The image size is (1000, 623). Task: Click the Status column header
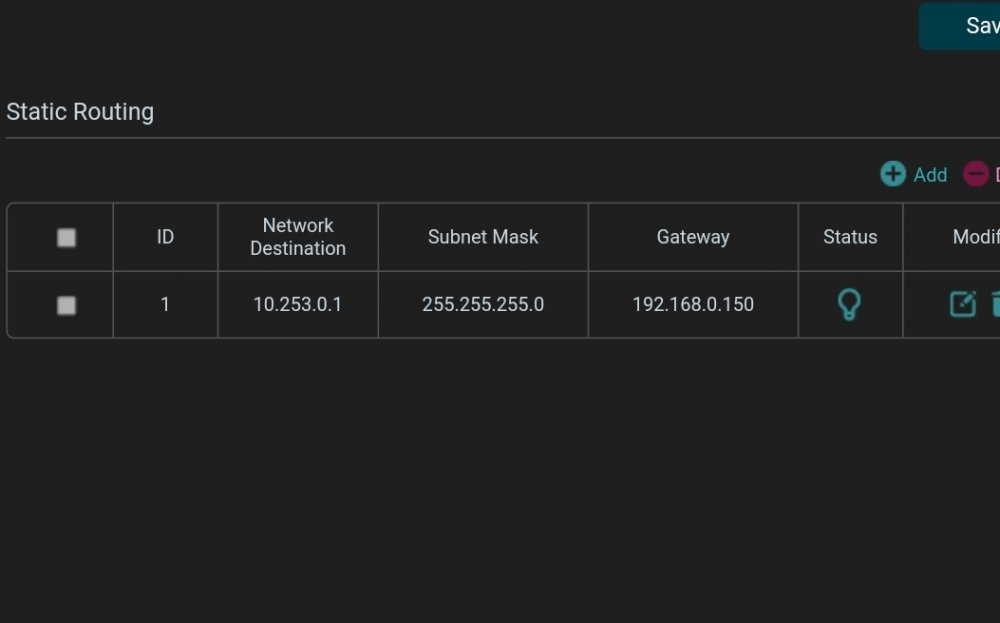pyautogui.click(x=850, y=237)
